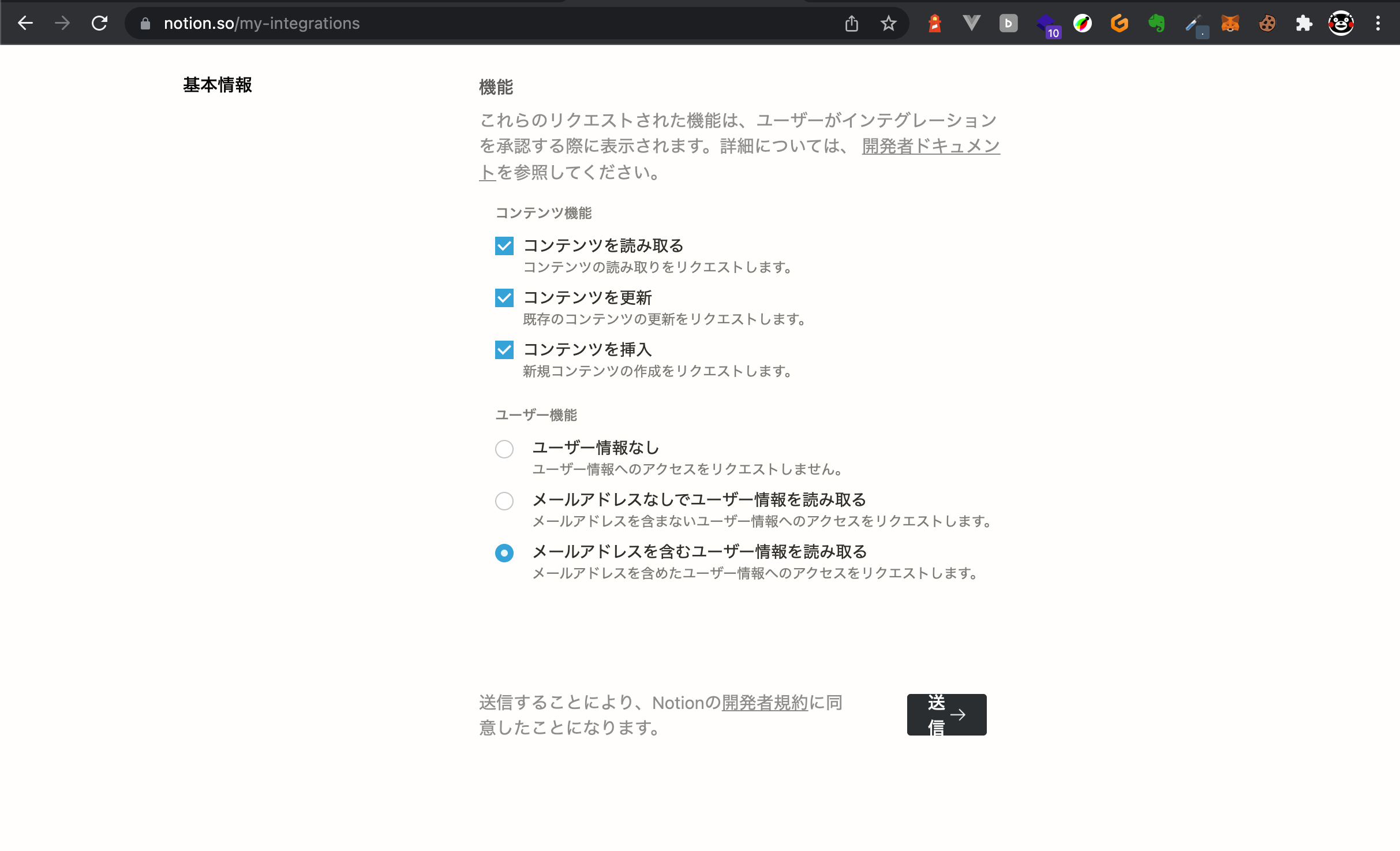This screenshot has height=851, width=1400.
Task: Open the Lighthouse extension
Action: point(935,23)
